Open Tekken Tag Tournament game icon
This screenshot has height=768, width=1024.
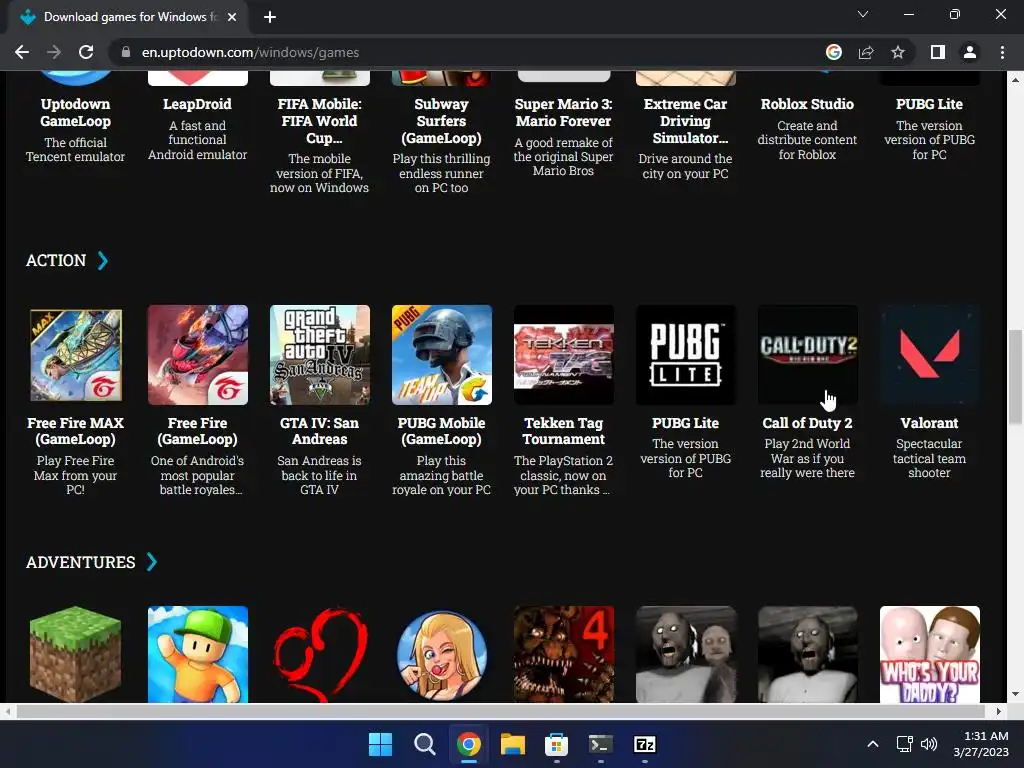(x=564, y=355)
